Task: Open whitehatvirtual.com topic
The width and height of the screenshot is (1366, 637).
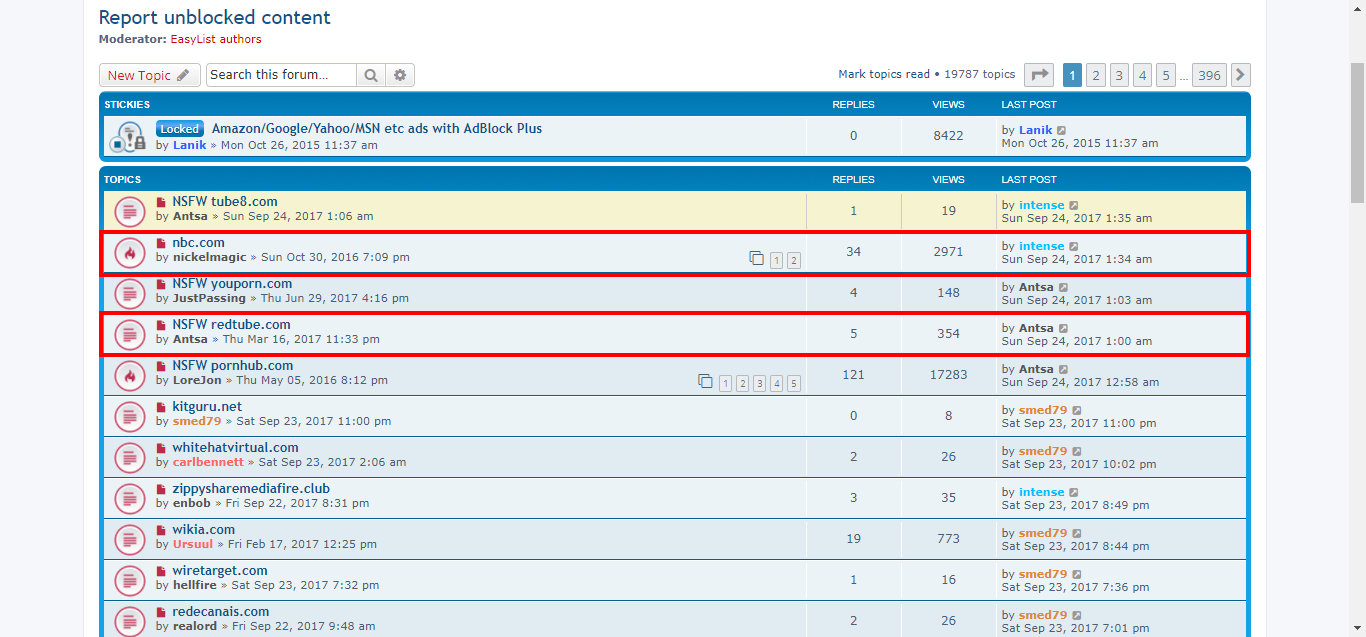Action: point(235,448)
